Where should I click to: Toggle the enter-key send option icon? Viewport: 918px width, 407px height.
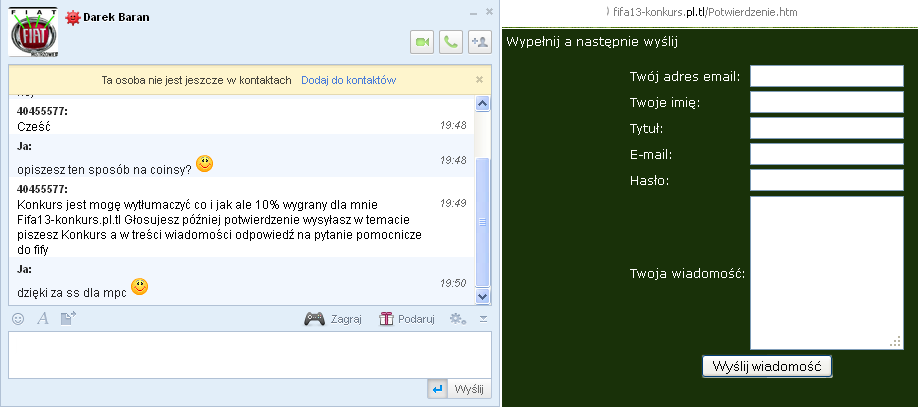point(437,389)
